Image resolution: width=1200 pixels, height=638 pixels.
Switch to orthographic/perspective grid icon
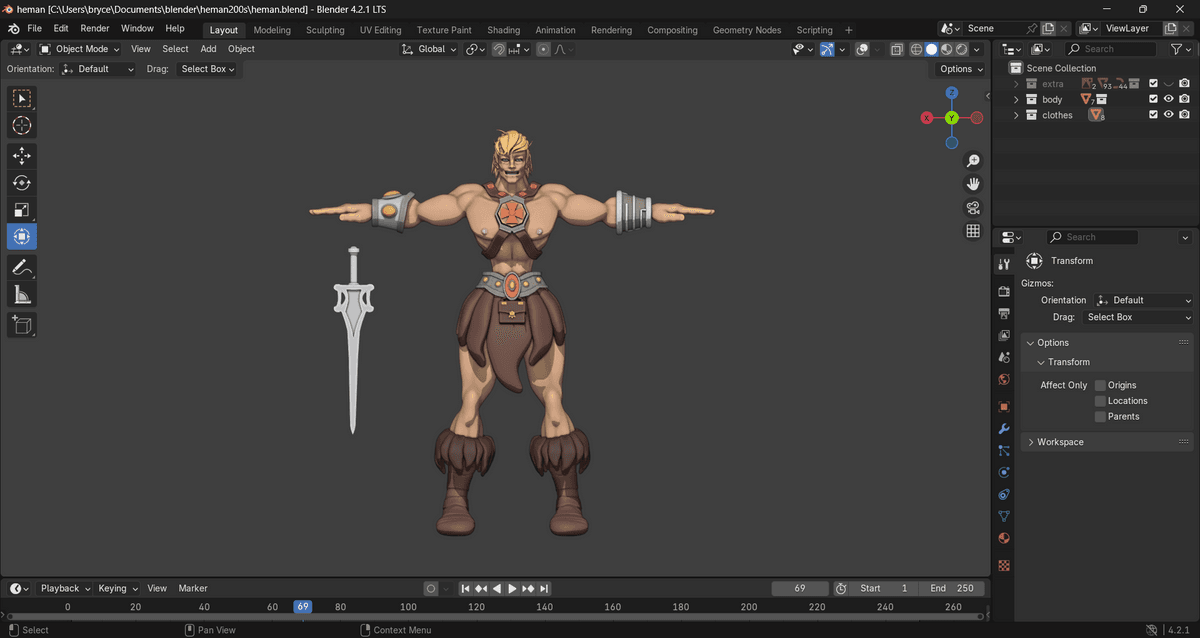[x=972, y=231]
